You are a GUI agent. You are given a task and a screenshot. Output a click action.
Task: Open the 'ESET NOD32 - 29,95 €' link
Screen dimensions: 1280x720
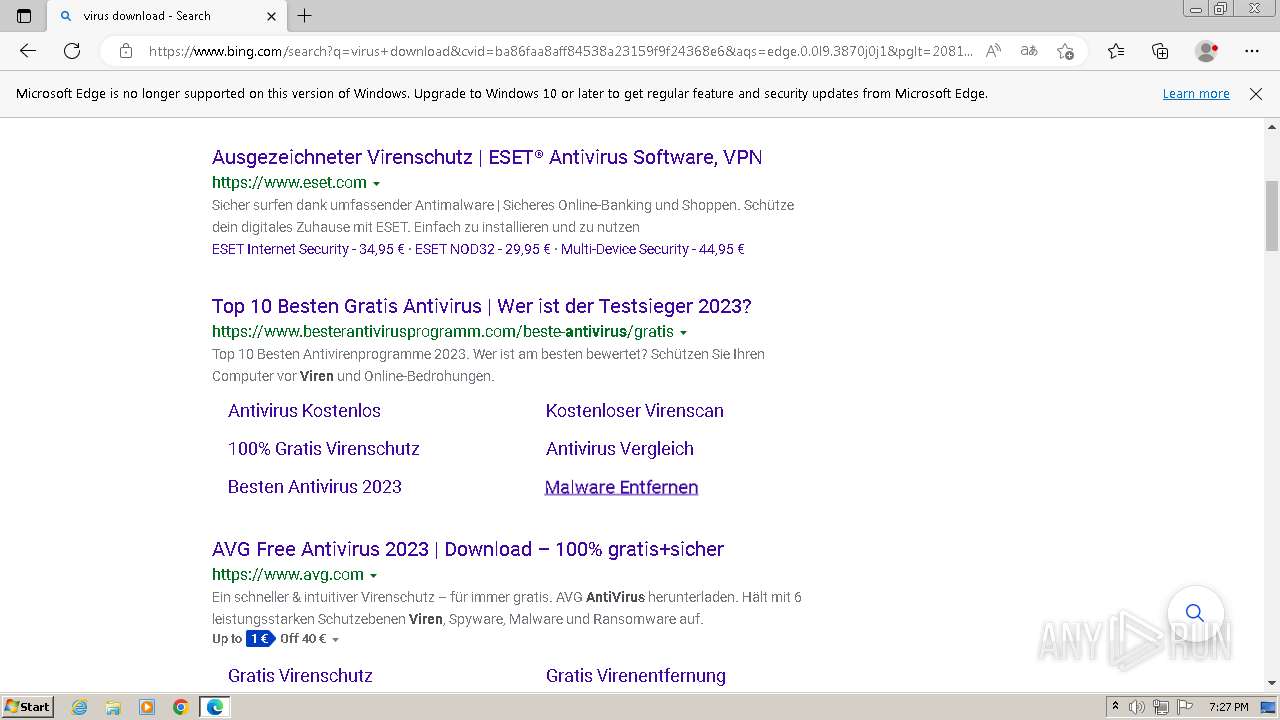(x=482, y=249)
